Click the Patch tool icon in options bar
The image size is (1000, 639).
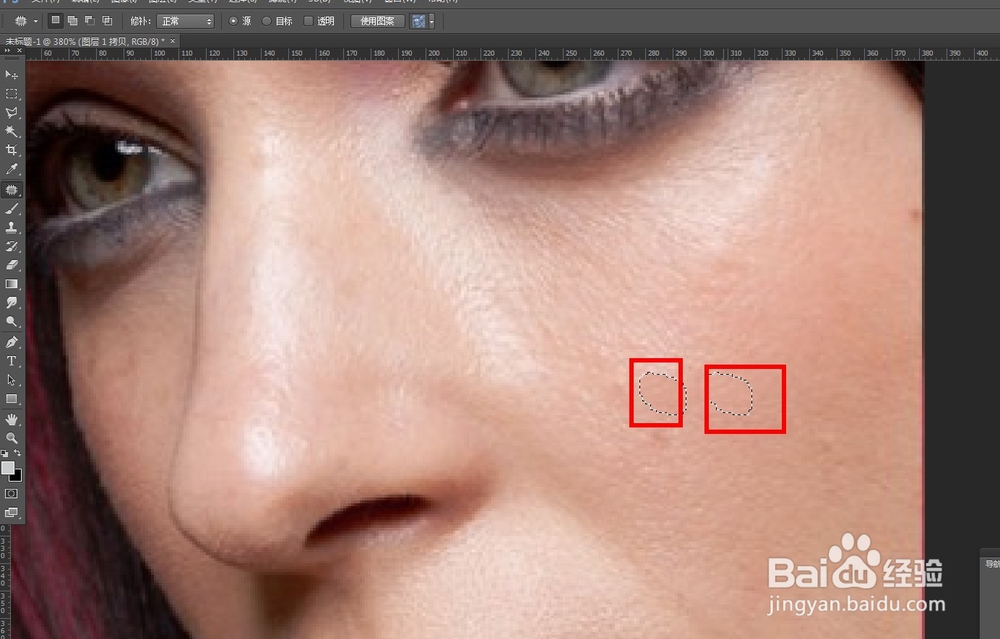pyautogui.click(x=20, y=21)
